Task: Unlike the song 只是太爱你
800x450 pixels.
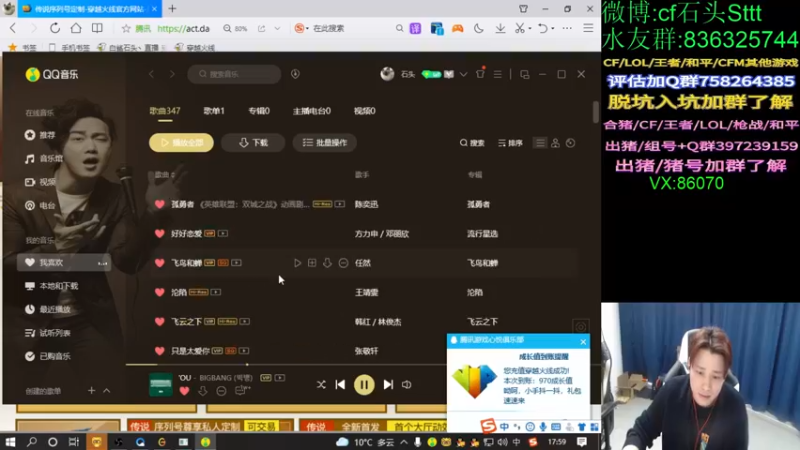Action: [160, 351]
